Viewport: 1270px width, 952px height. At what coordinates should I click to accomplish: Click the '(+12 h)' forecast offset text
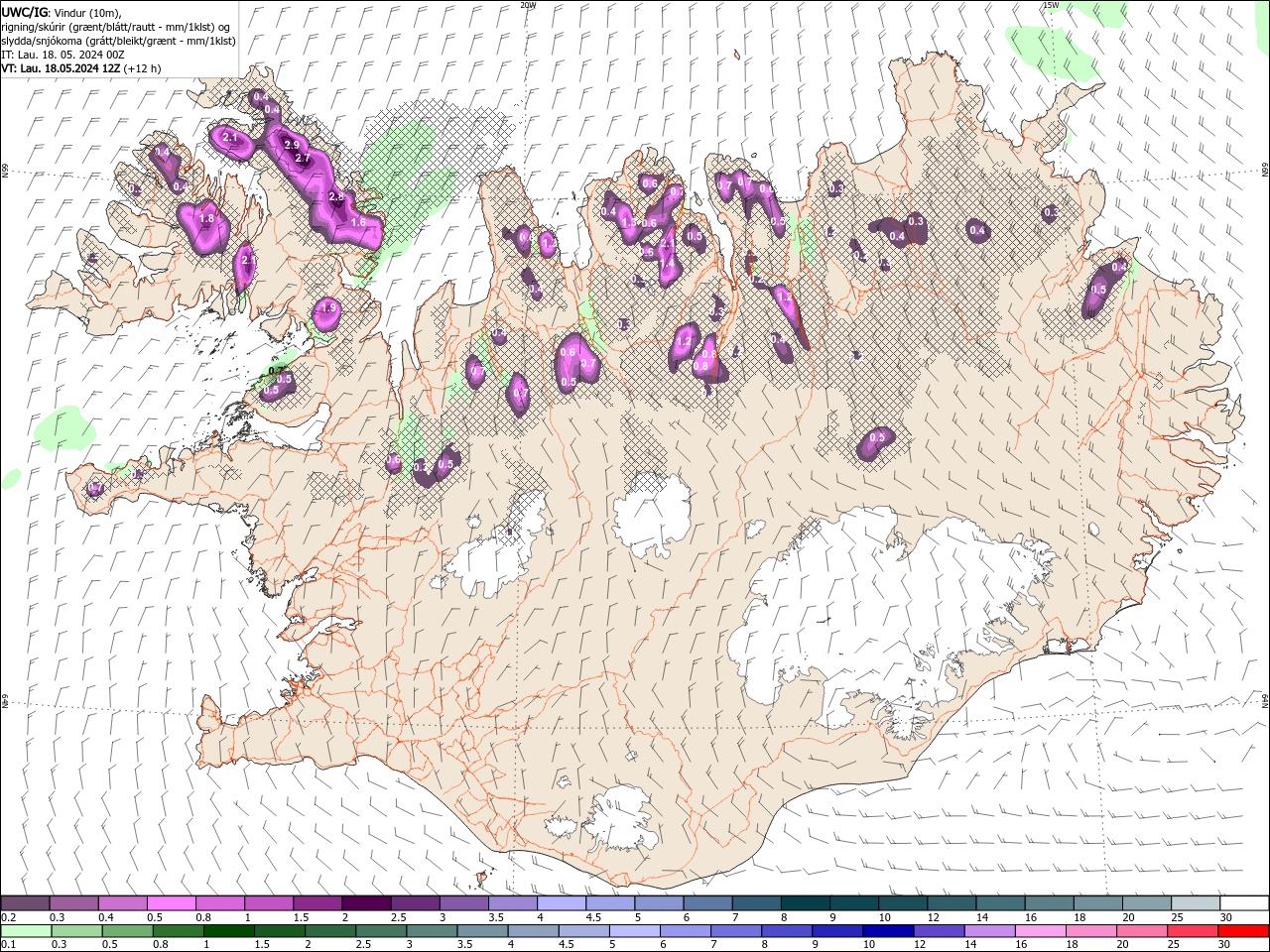coord(142,68)
